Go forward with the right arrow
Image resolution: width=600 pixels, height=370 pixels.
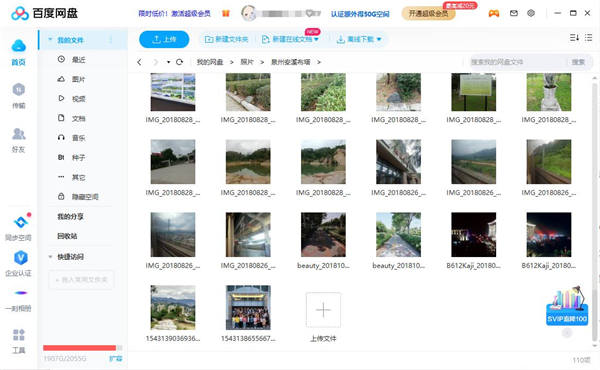click(155, 62)
